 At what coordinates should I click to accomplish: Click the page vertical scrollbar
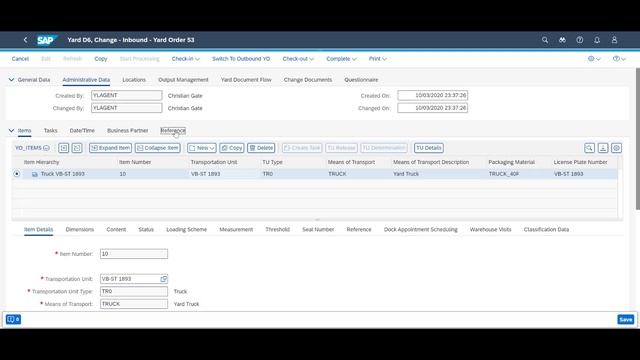pyautogui.click(x=638, y=139)
